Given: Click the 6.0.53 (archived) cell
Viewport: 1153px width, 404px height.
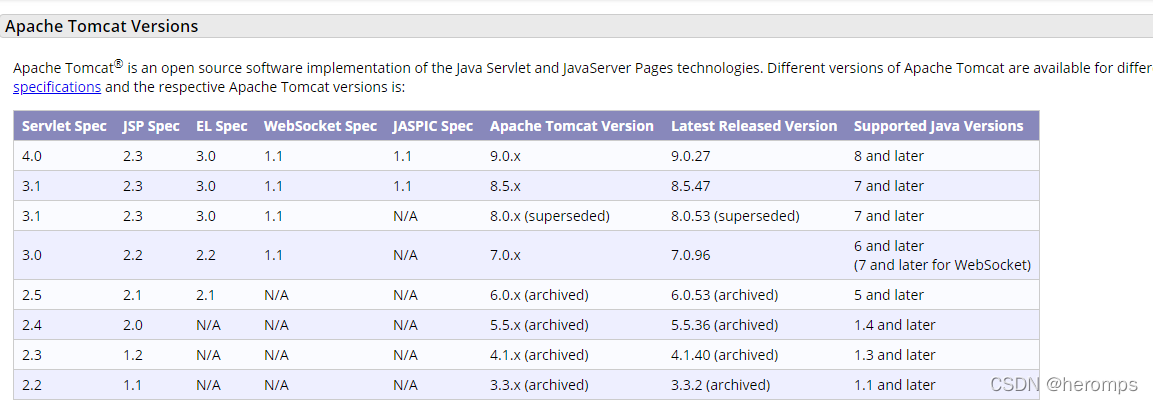Looking at the screenshot, I should coord(725,295).
